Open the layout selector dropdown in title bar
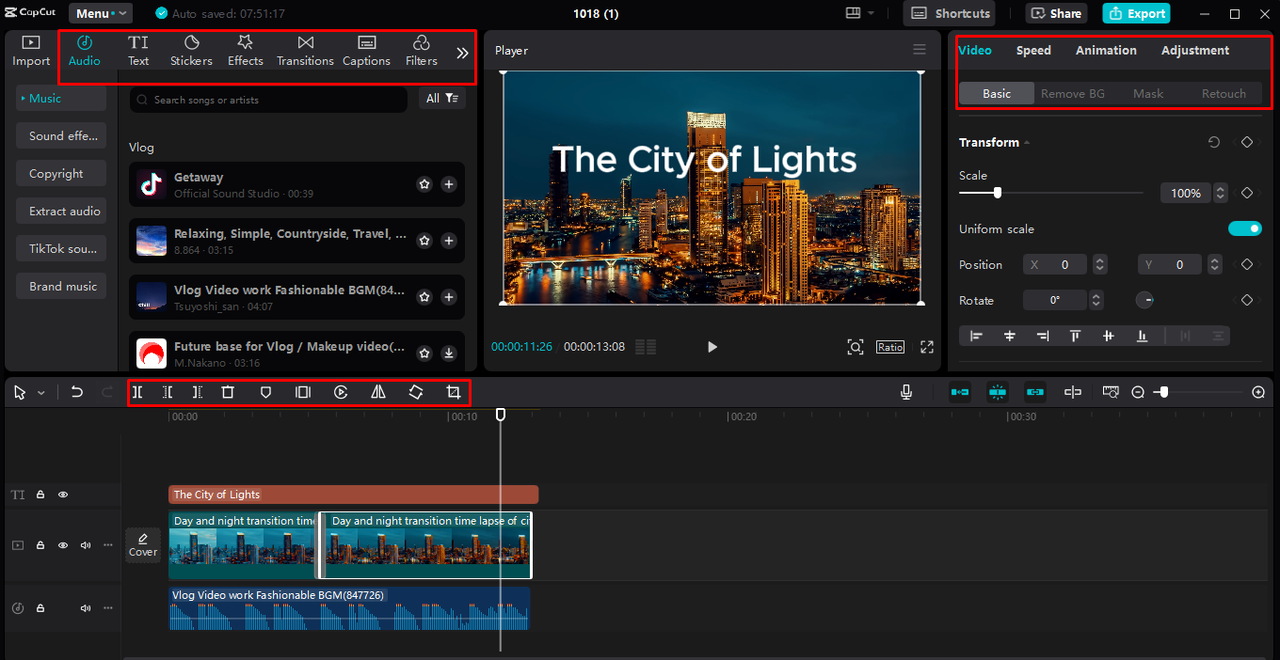The width and height of the screenshot is (1280, 660). click(x=859, y=14)
